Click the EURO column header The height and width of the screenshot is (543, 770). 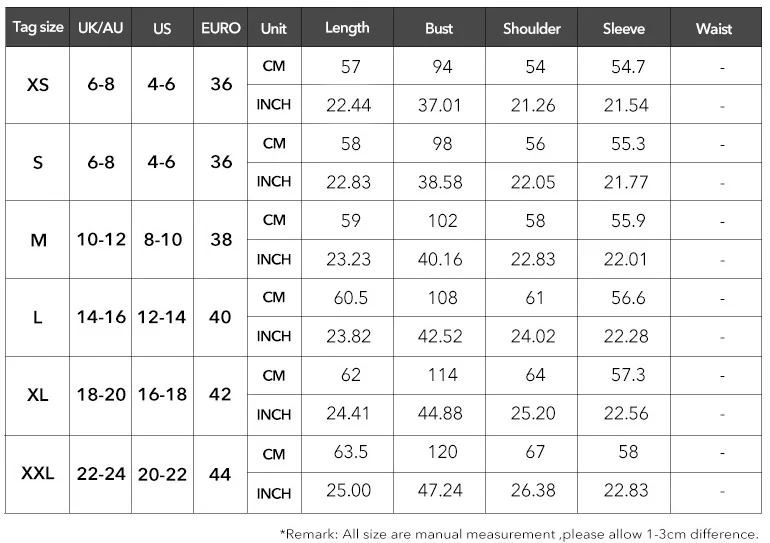220,27
